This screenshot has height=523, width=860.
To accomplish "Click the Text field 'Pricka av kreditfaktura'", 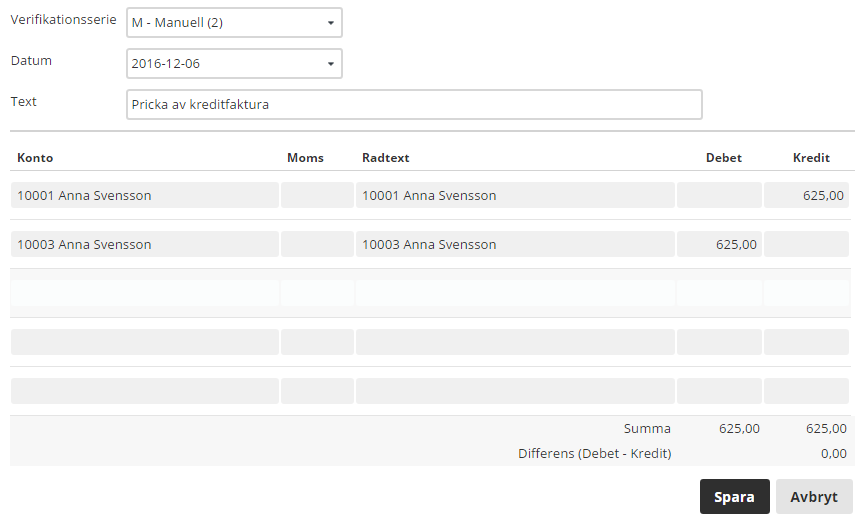I will 414,104.
